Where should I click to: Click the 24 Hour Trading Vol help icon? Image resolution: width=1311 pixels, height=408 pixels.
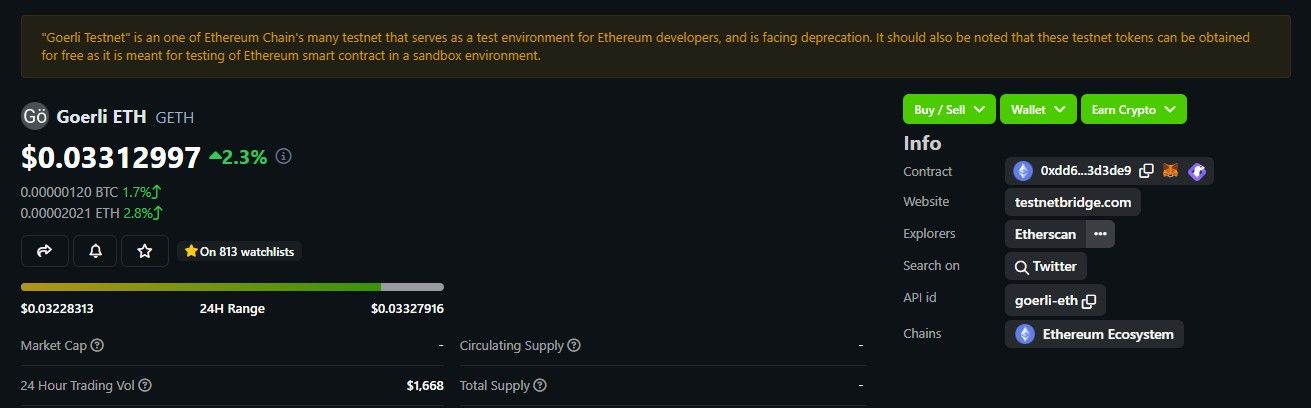tap(145, 385)
